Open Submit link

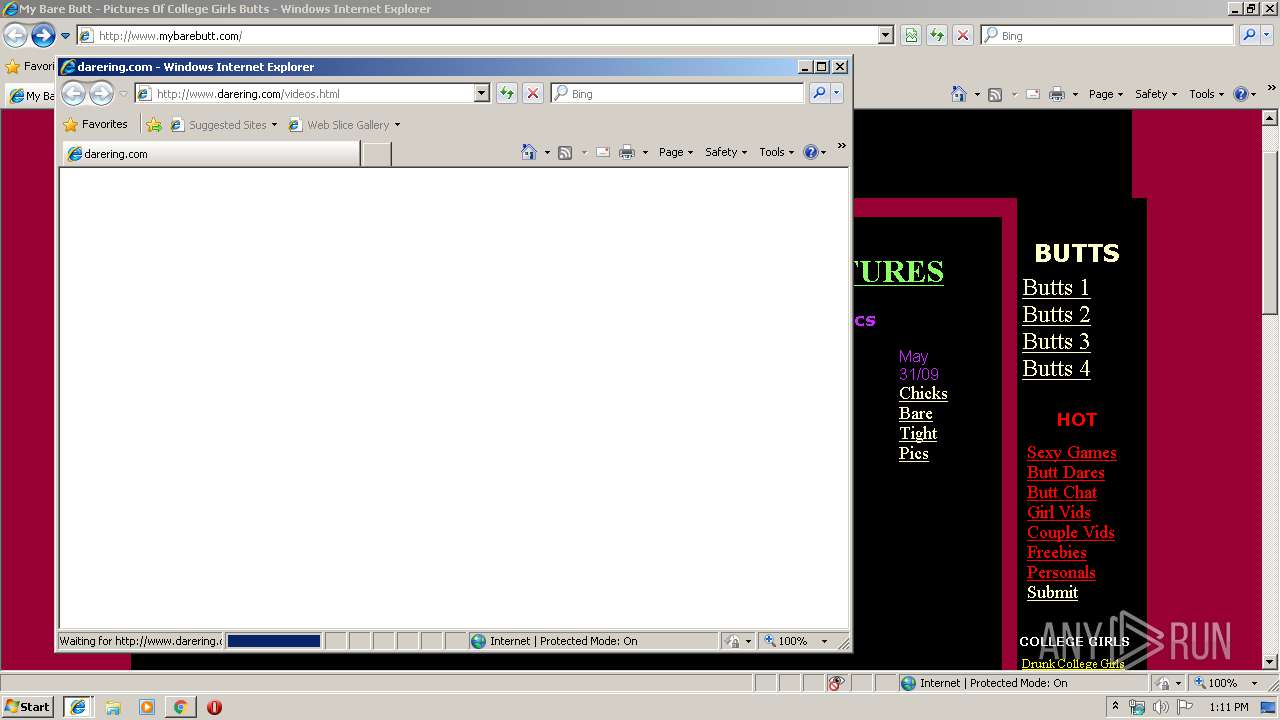(x=1052, y=593)
